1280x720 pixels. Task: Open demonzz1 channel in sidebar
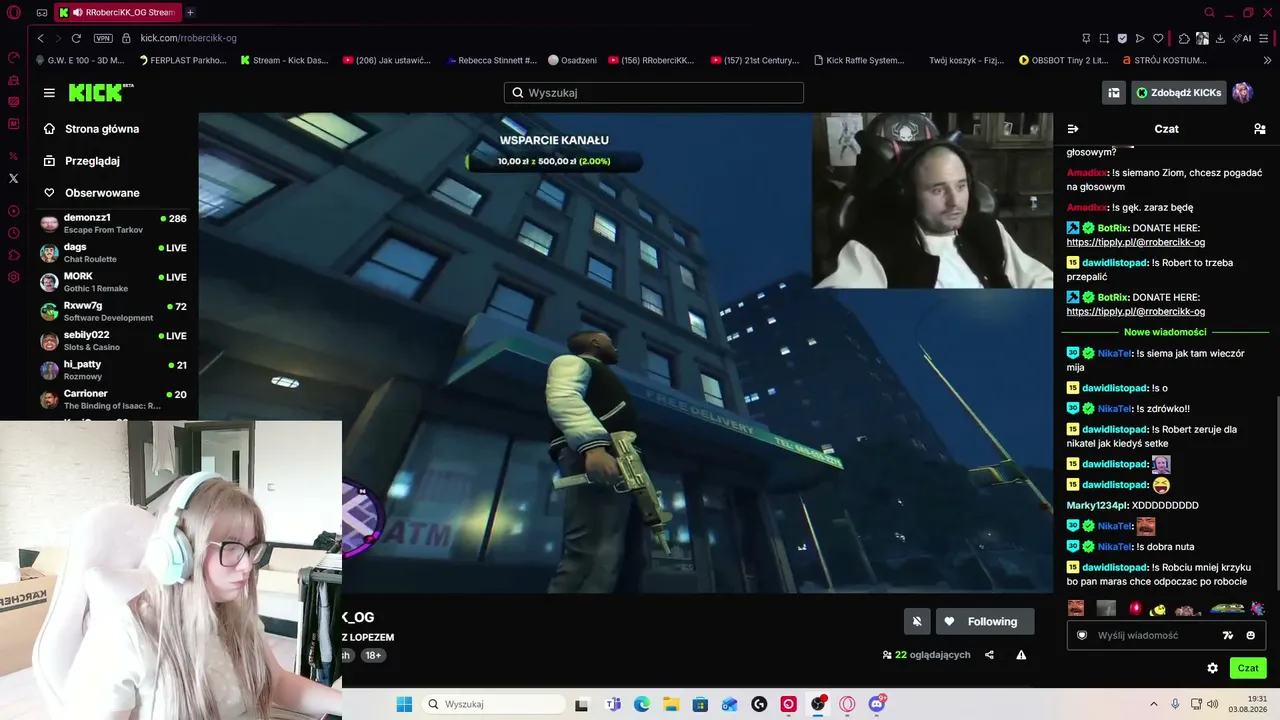click(114, 223)
